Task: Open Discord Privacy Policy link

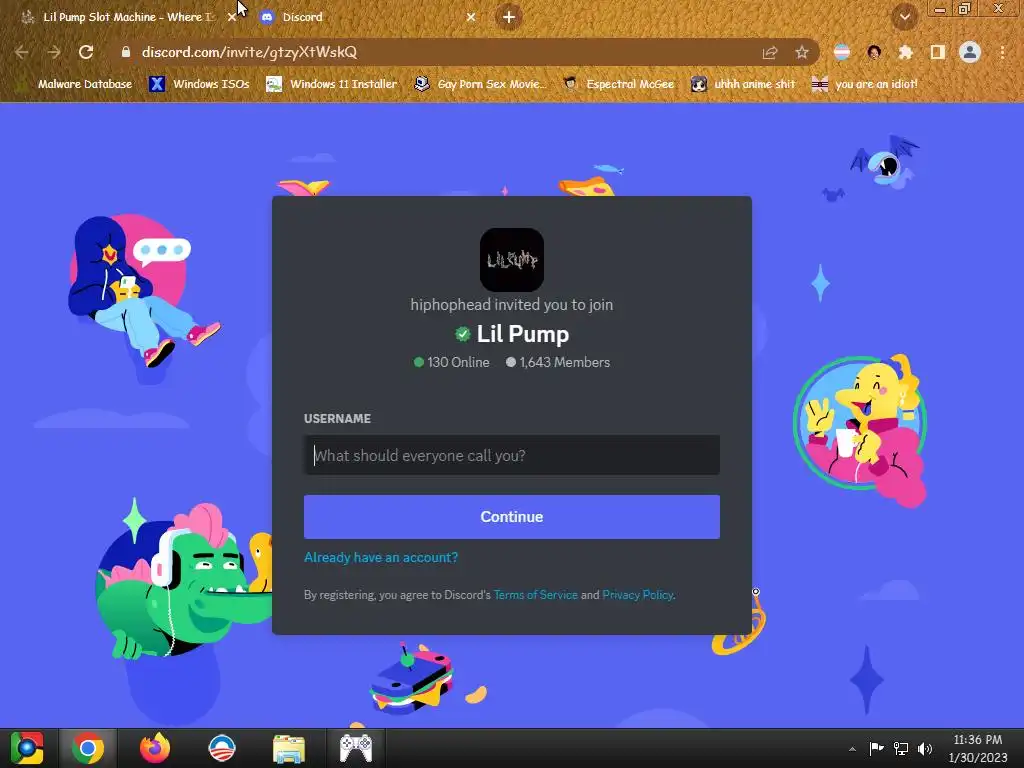Action: tap(637, 595)
